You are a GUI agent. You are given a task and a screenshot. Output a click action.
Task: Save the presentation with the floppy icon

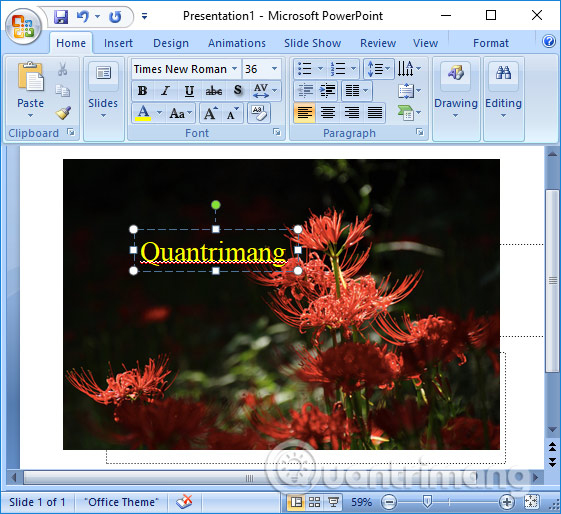[x=61, y=16]
